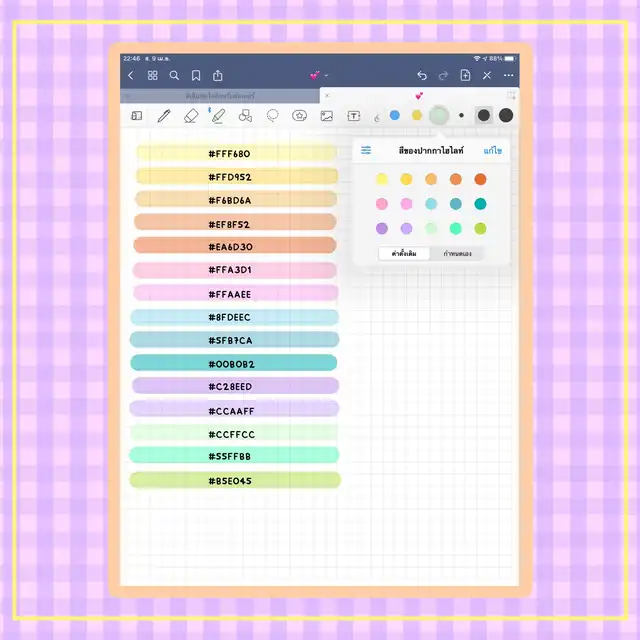Open thumbnail grid view of pages
The image size is (640, 640).
click(x=153, y=75)
